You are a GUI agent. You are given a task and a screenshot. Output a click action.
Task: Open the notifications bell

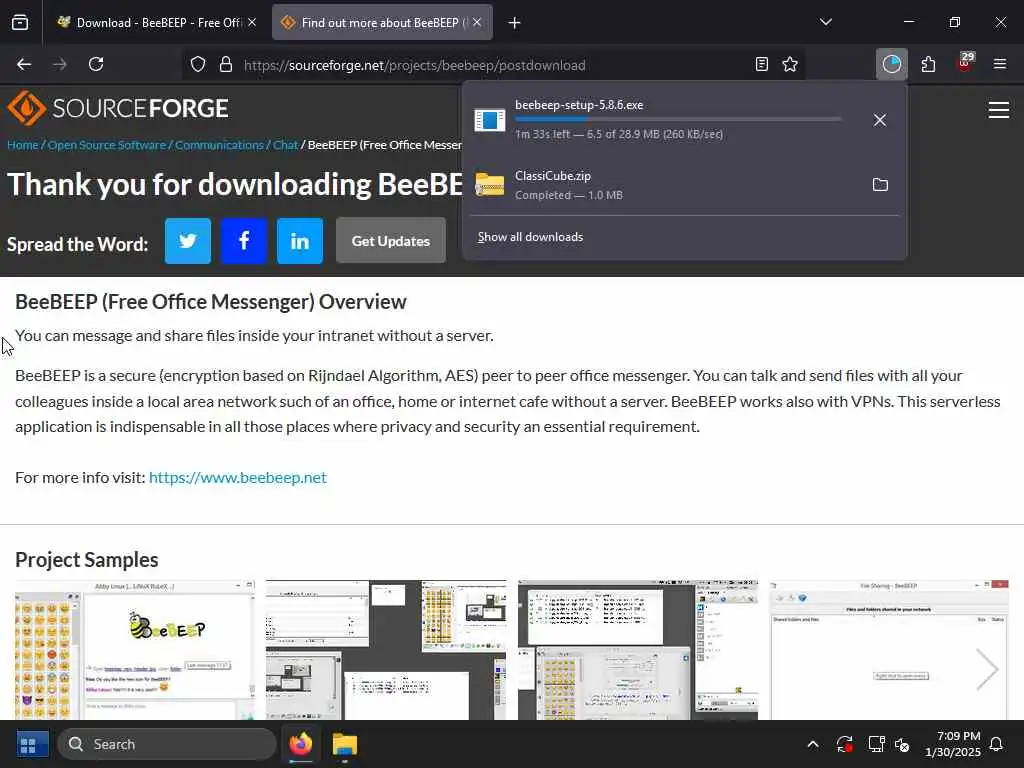coord(997,744)
